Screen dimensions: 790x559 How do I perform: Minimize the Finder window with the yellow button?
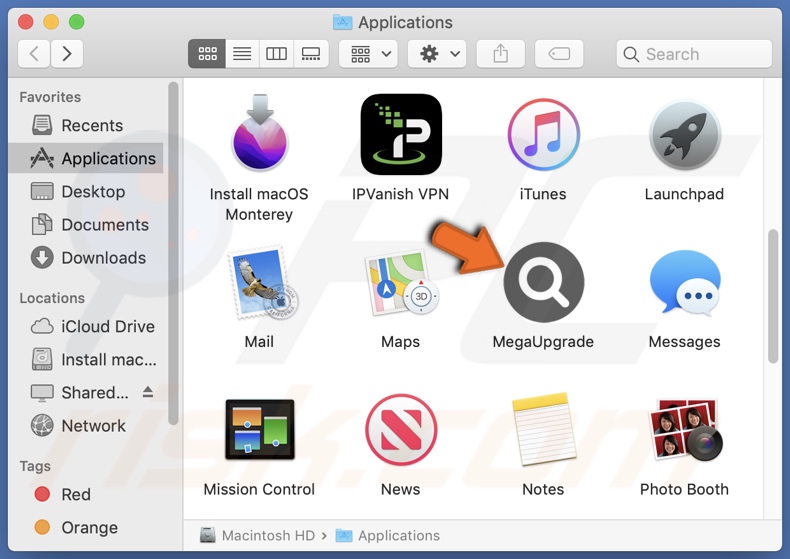(51, 22)
